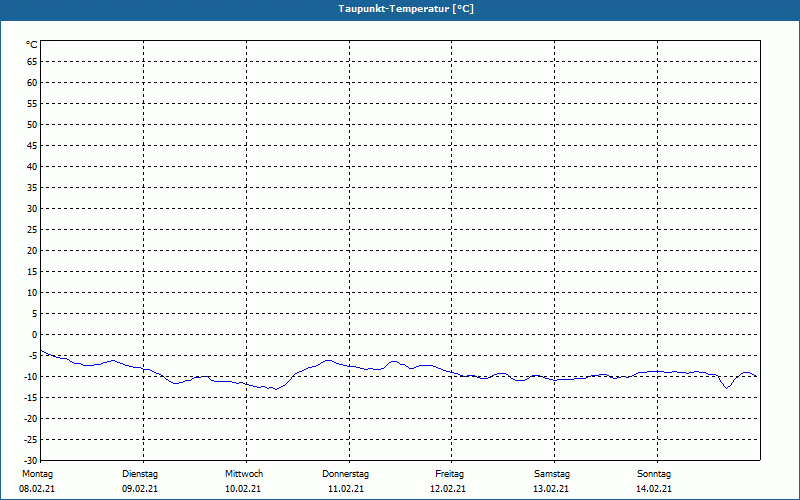Click the 08.02.21 date label

click(x=37, y=489)
